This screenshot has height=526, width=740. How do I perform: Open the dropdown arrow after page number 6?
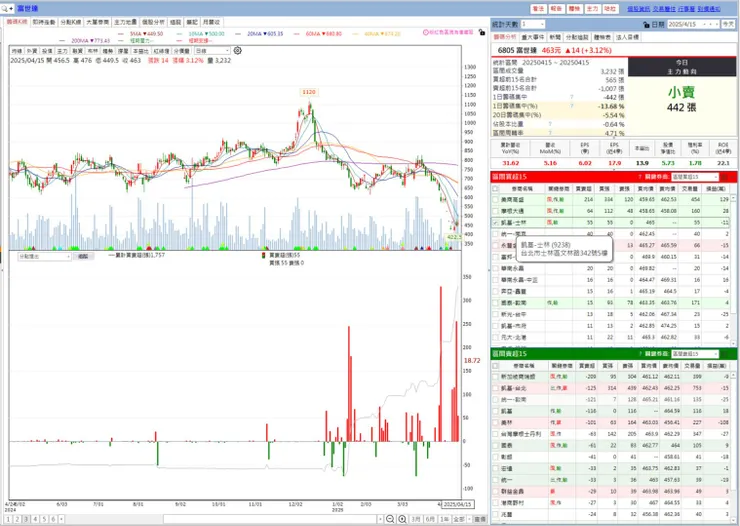click(x=61, y=519)
